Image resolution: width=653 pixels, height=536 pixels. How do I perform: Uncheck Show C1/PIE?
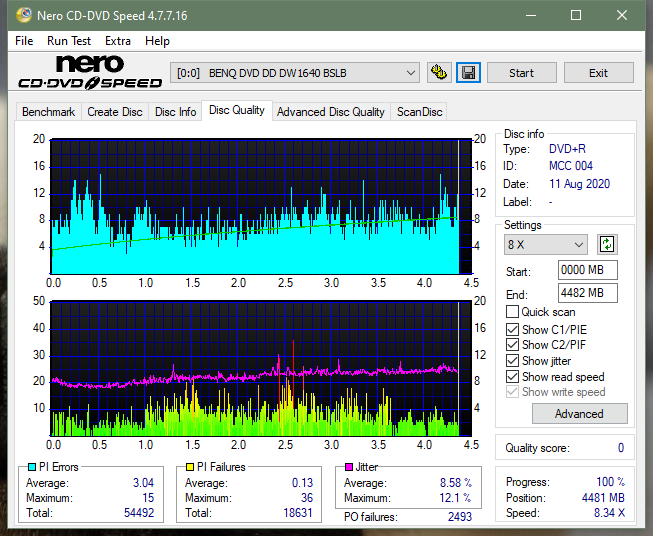512,329
